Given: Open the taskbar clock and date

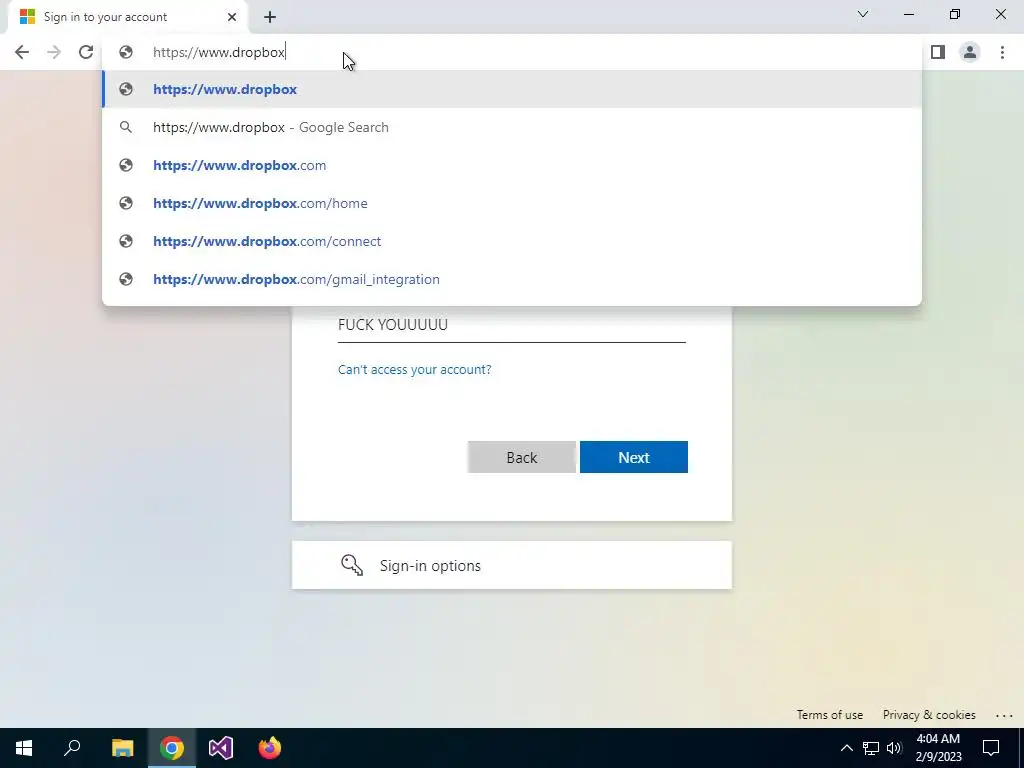Looking at the screenshot, I should pyautogui.click(x=938, y=748).
